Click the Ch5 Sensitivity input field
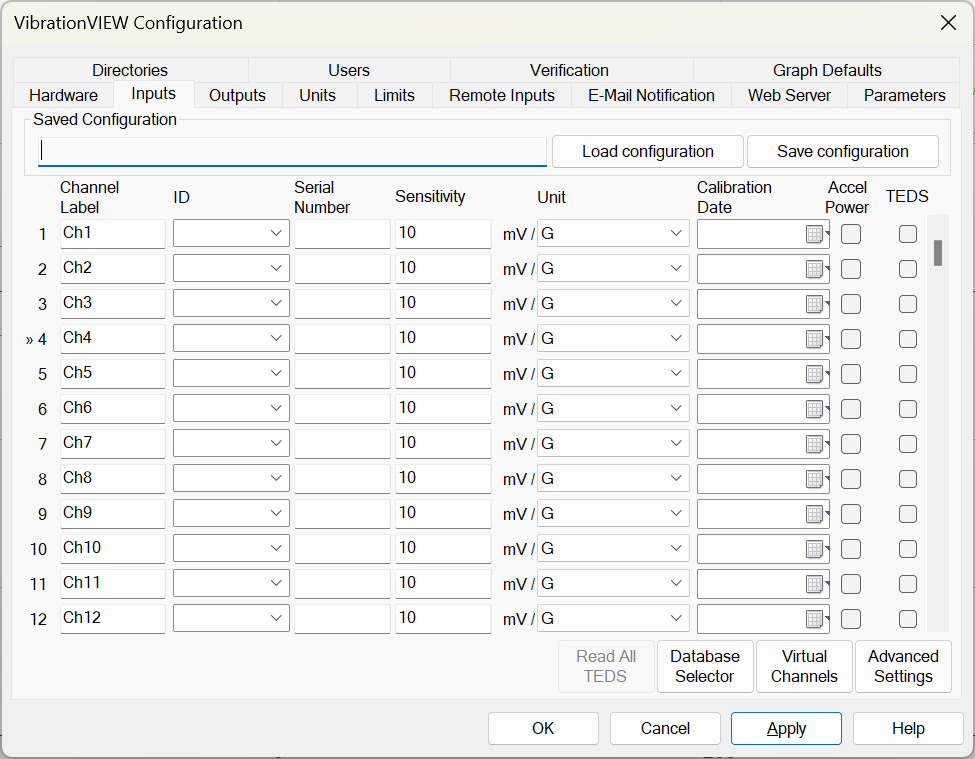 [x=442, y=373]
